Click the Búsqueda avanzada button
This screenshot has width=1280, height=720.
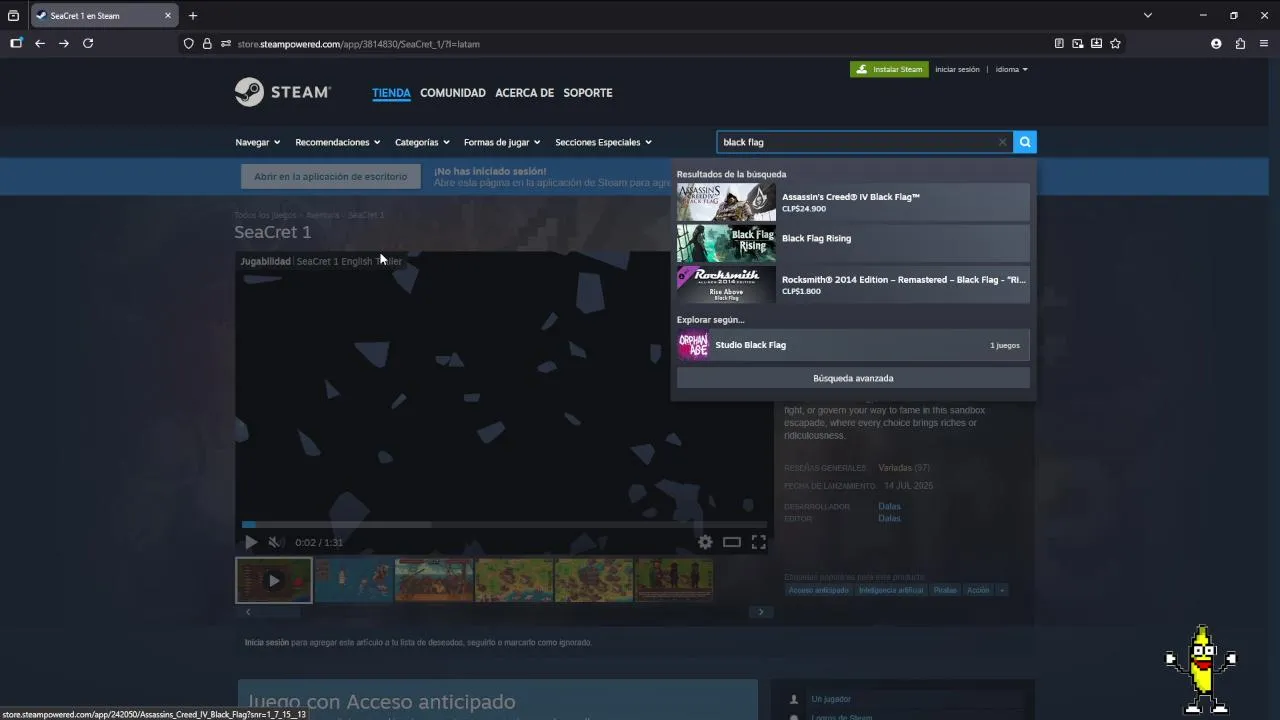click(x=853, y=378)
